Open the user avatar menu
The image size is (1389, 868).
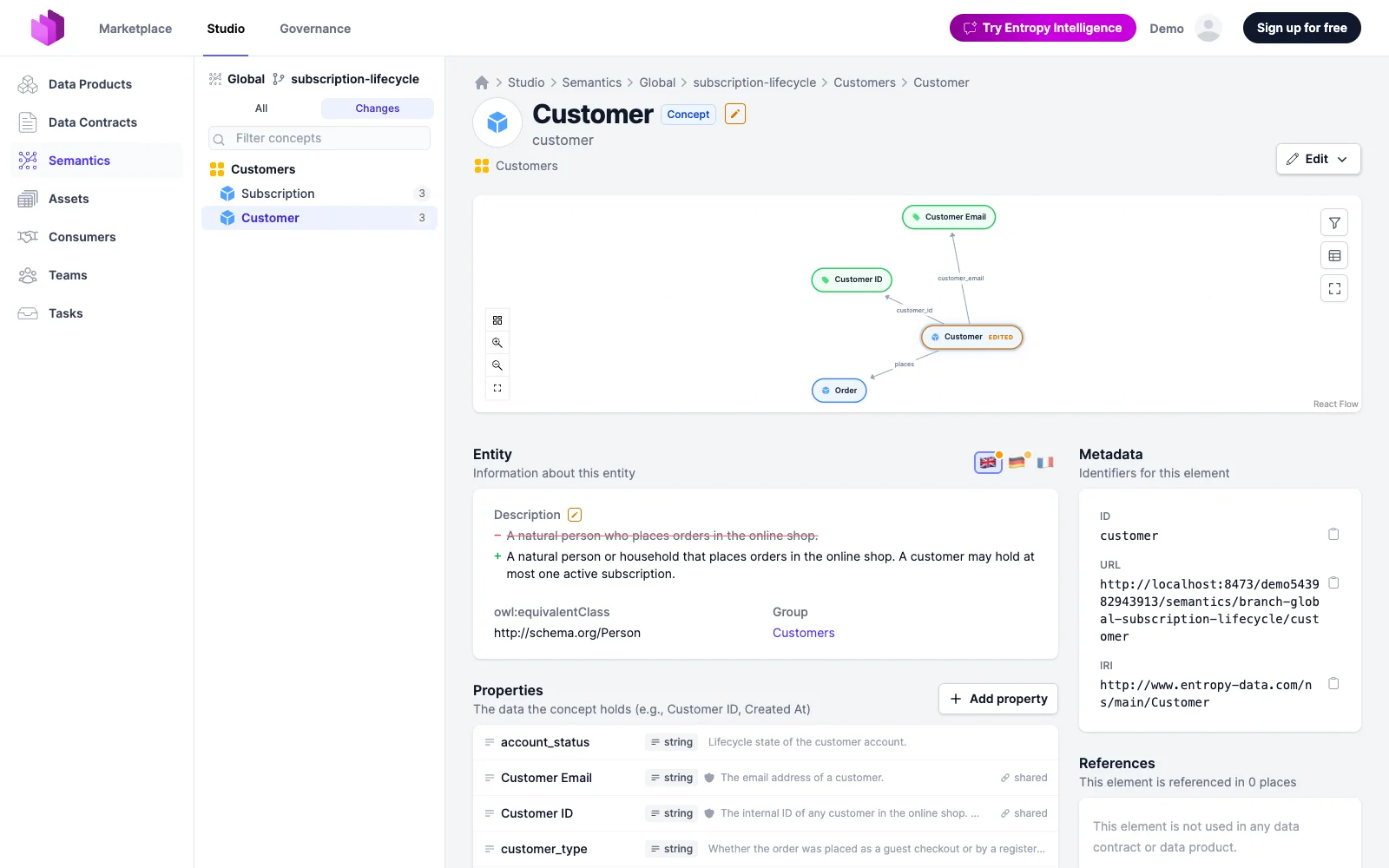tap(1208, 28)
